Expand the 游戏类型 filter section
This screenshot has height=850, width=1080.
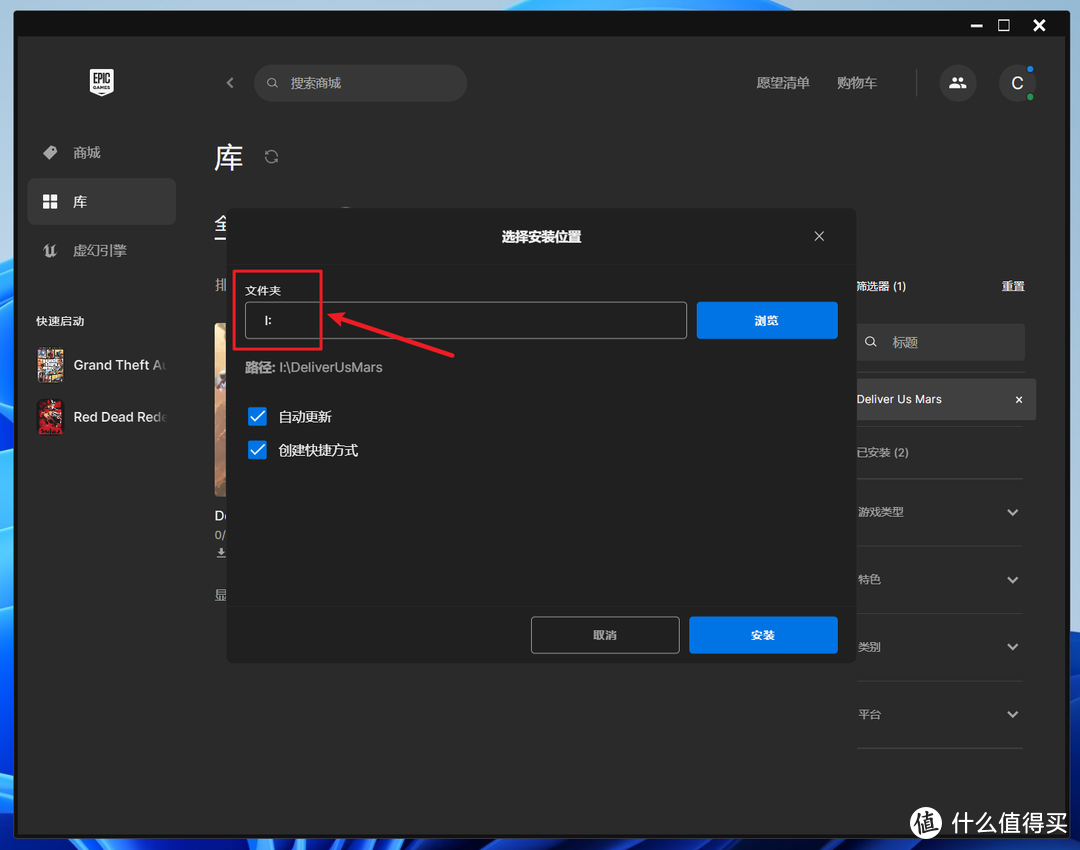[x=1012, y=512]
